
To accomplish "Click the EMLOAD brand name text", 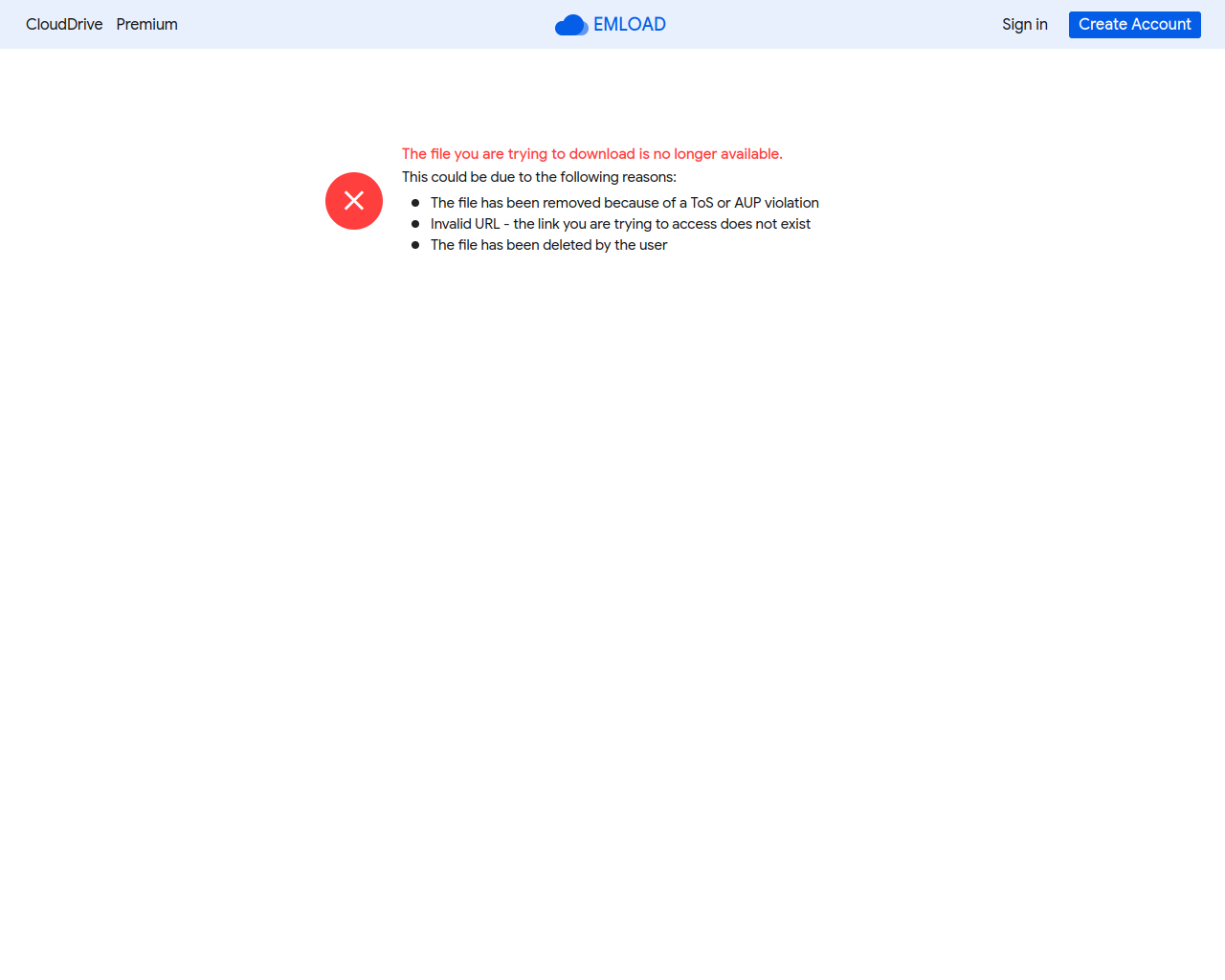I will click(x=630, y=24).
